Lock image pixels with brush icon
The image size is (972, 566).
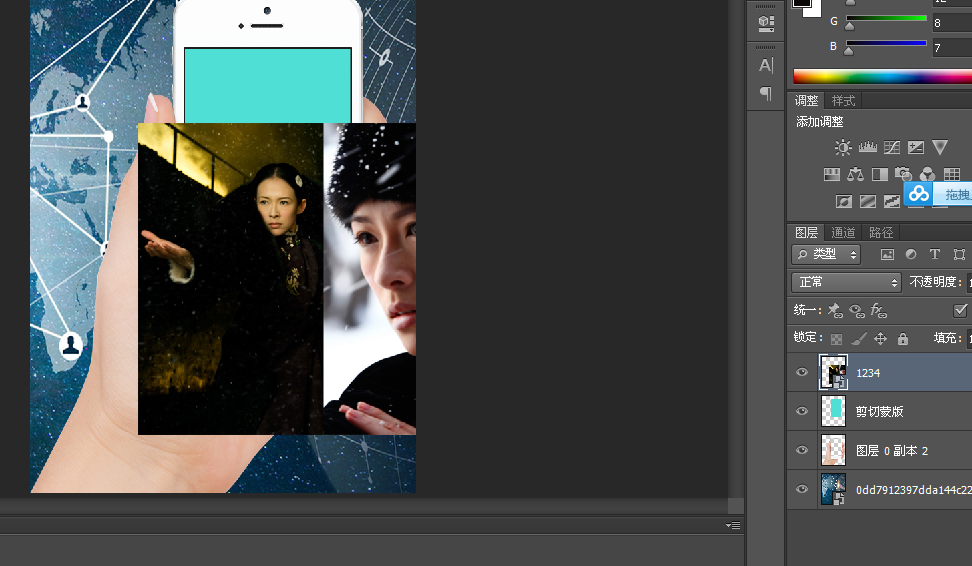(x=859, y=338)
